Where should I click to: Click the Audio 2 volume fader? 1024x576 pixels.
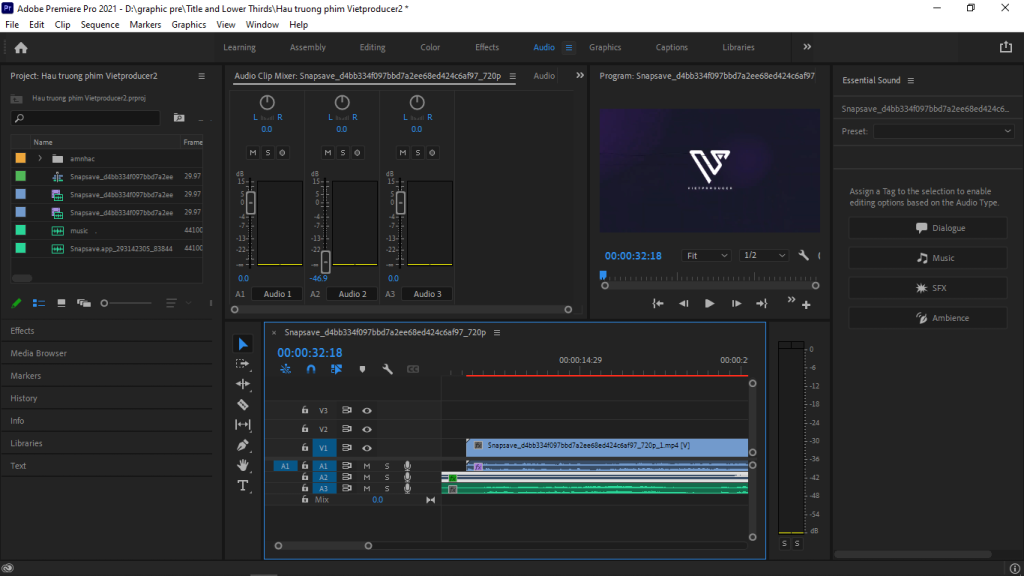[x=325, y=261]
